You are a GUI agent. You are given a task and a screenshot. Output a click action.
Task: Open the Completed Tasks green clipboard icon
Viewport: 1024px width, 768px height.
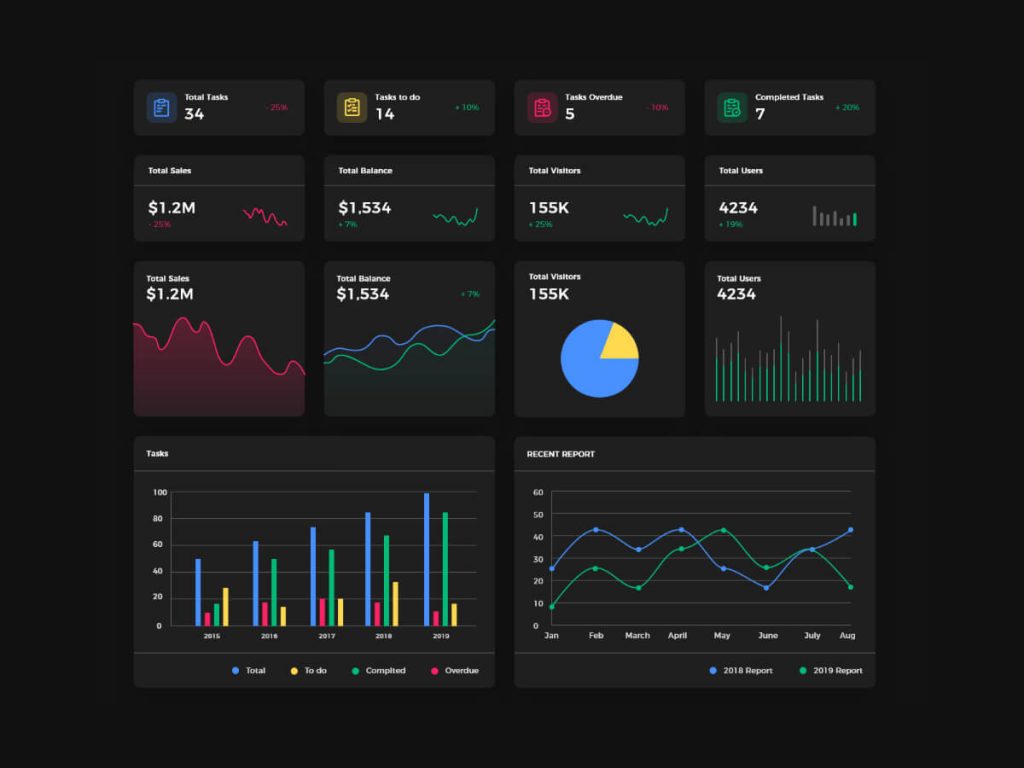click(731, 106)
